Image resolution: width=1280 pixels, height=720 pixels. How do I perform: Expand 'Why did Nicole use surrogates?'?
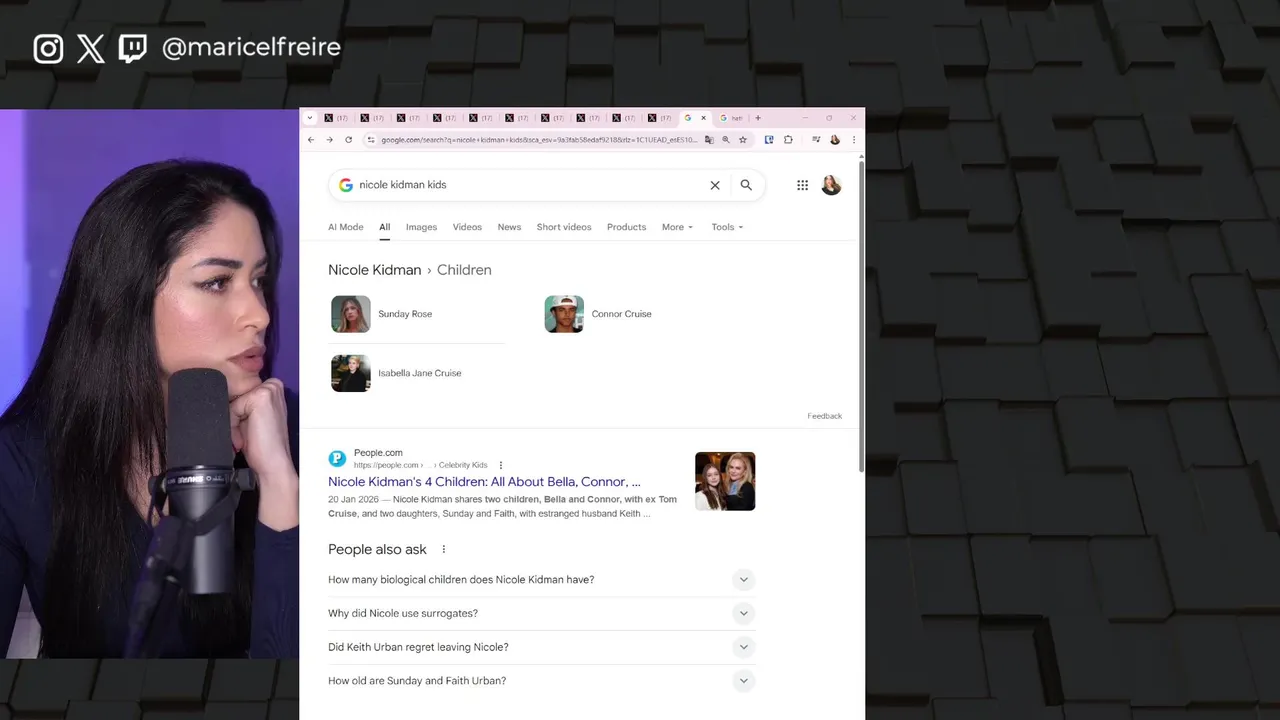[x=743, y=613]
